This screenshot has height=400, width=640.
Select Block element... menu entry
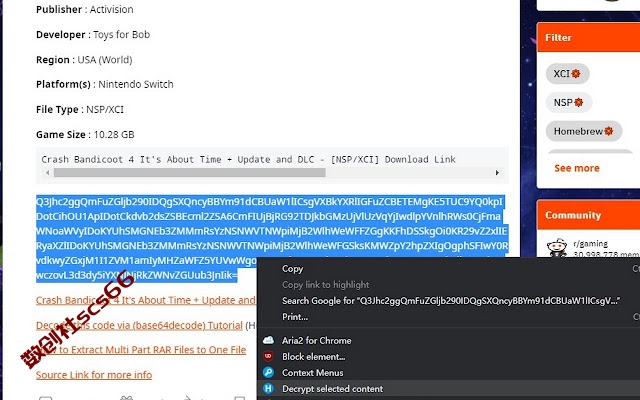[x=313, y=356]
